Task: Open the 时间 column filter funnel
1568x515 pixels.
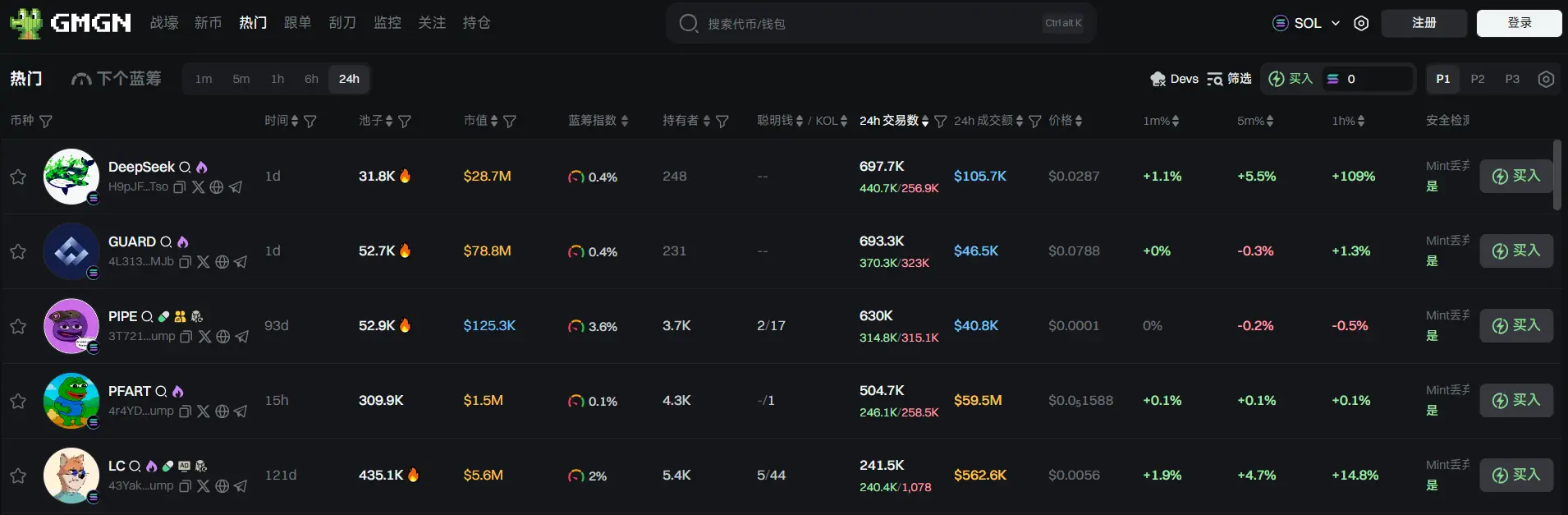Action: [x=310, y=122]
